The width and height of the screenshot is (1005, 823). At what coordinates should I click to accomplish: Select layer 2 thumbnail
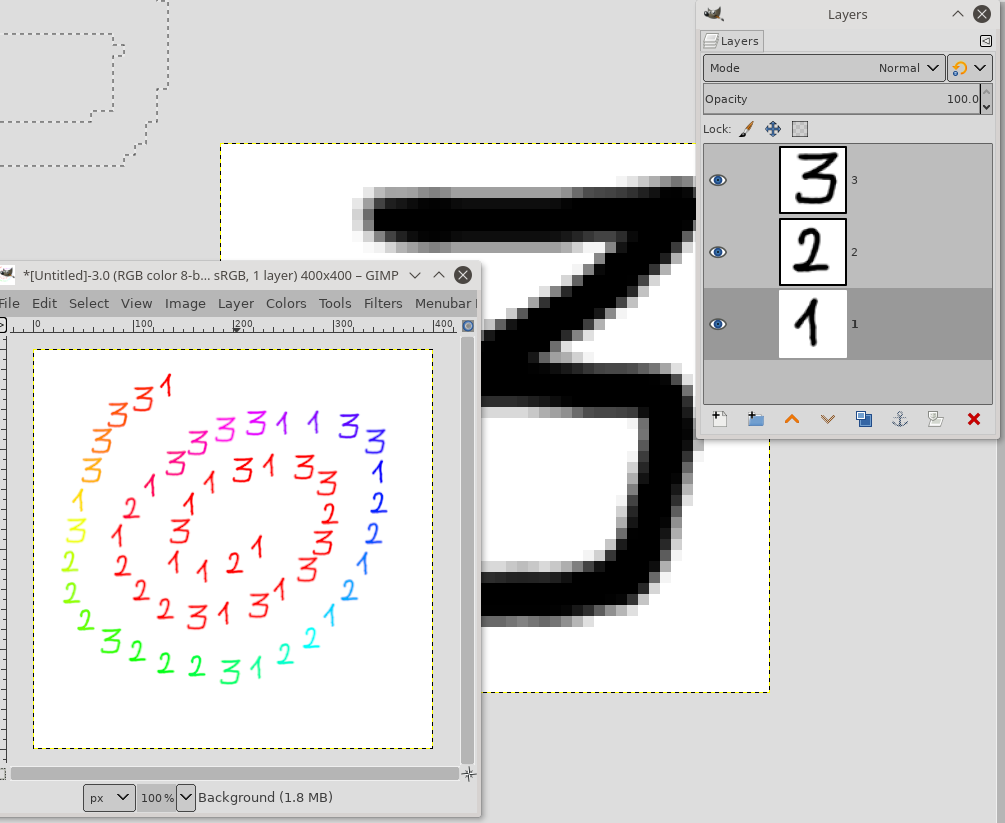813,252
